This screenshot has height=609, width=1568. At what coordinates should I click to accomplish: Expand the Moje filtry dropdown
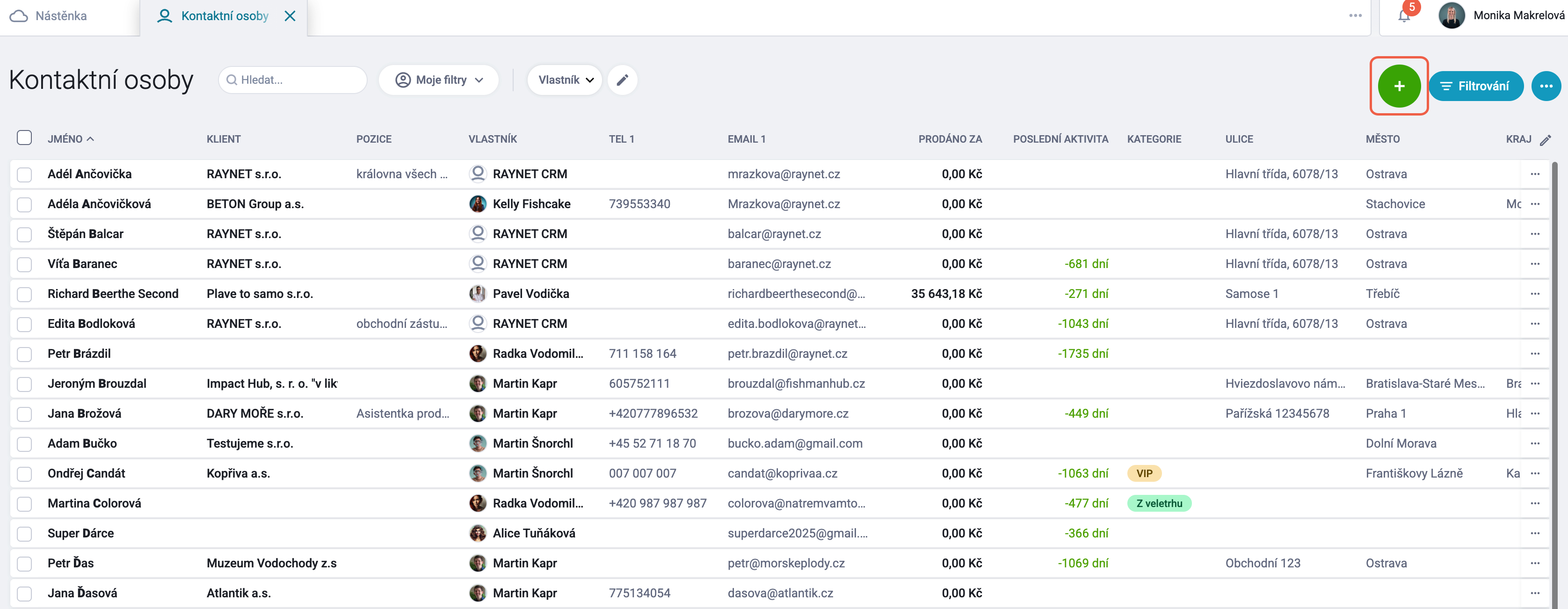[438, 80]
